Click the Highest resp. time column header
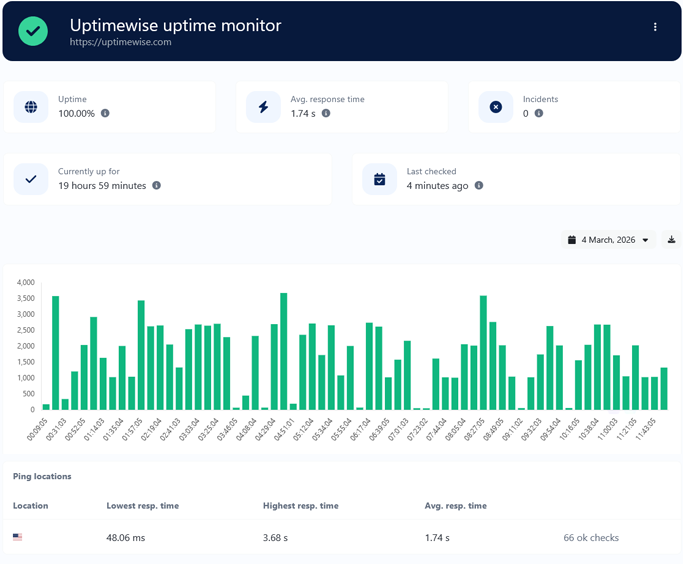The image size is (683, 564). coord(300,506)
